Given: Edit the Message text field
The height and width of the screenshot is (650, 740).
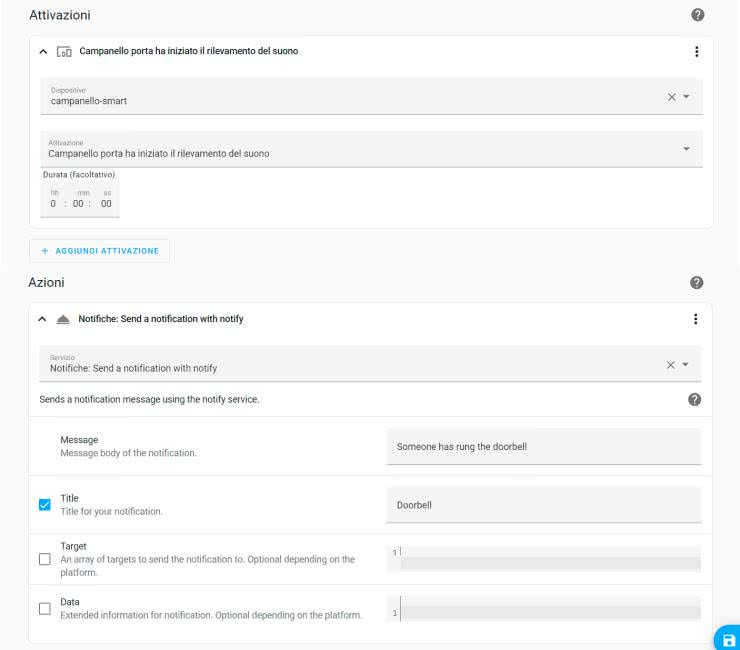Looking at the screenshot, I should click(543, 447).
